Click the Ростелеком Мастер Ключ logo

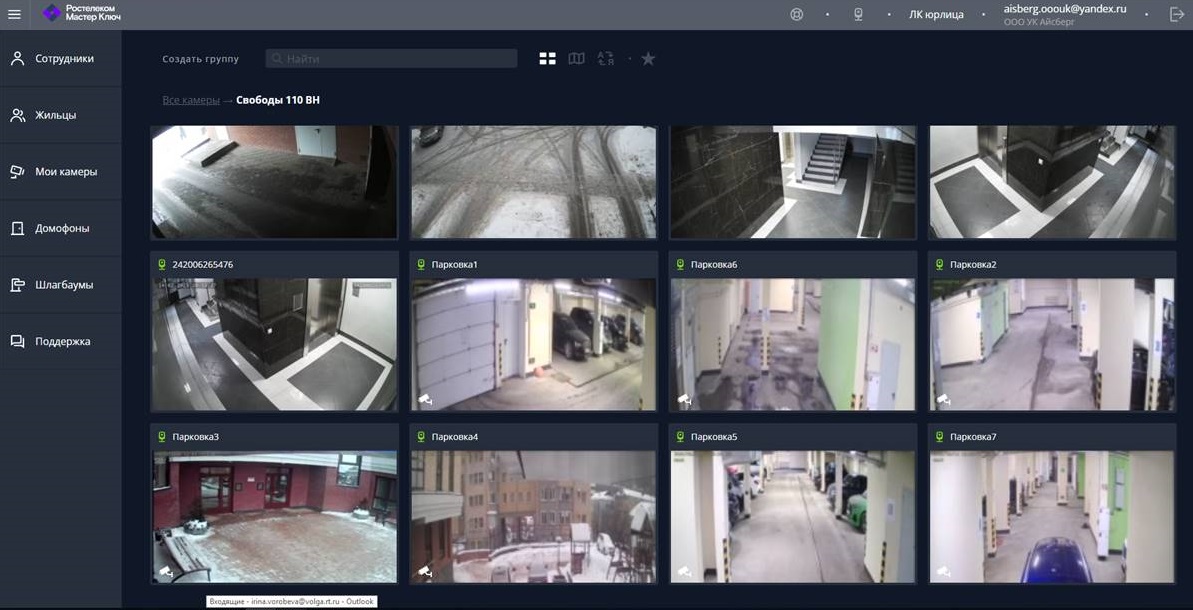(82, 13)
